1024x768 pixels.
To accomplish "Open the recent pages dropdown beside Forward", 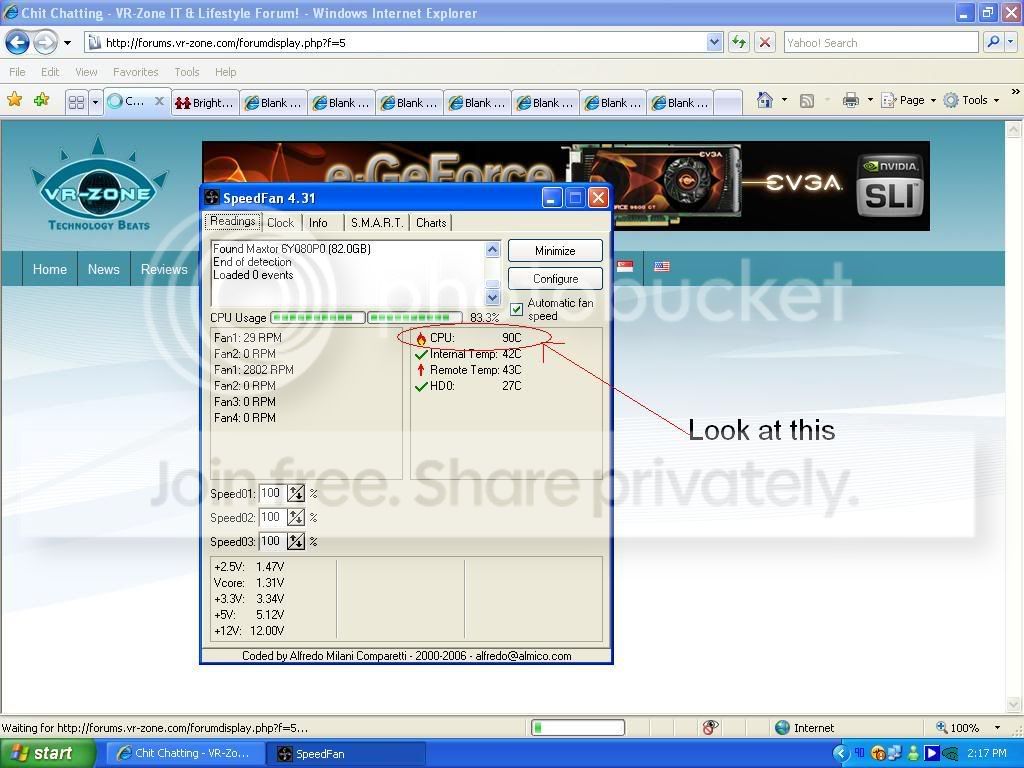I will (x=67, y=43).
